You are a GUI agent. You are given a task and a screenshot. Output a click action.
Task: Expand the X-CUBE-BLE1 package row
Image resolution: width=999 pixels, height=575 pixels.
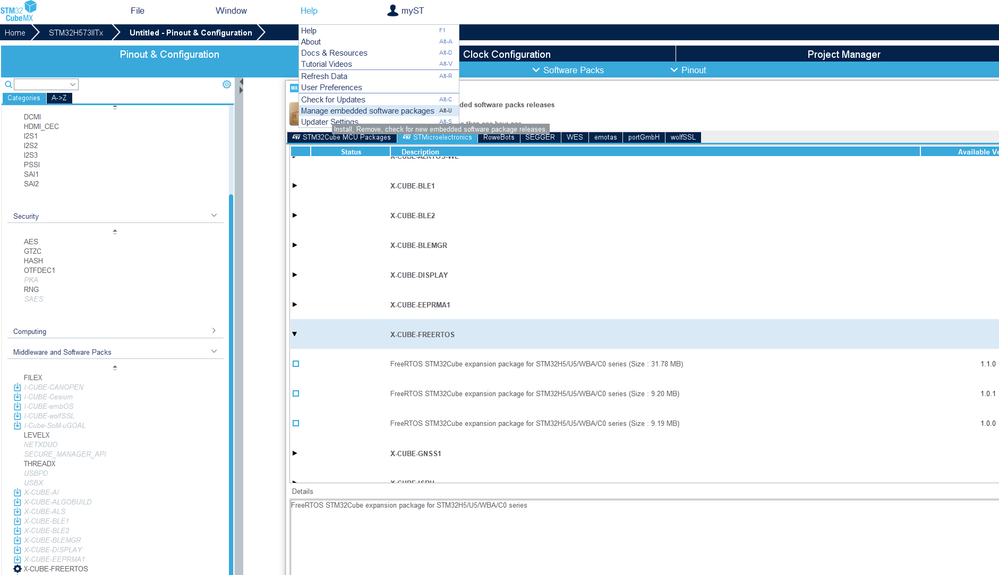294,185
